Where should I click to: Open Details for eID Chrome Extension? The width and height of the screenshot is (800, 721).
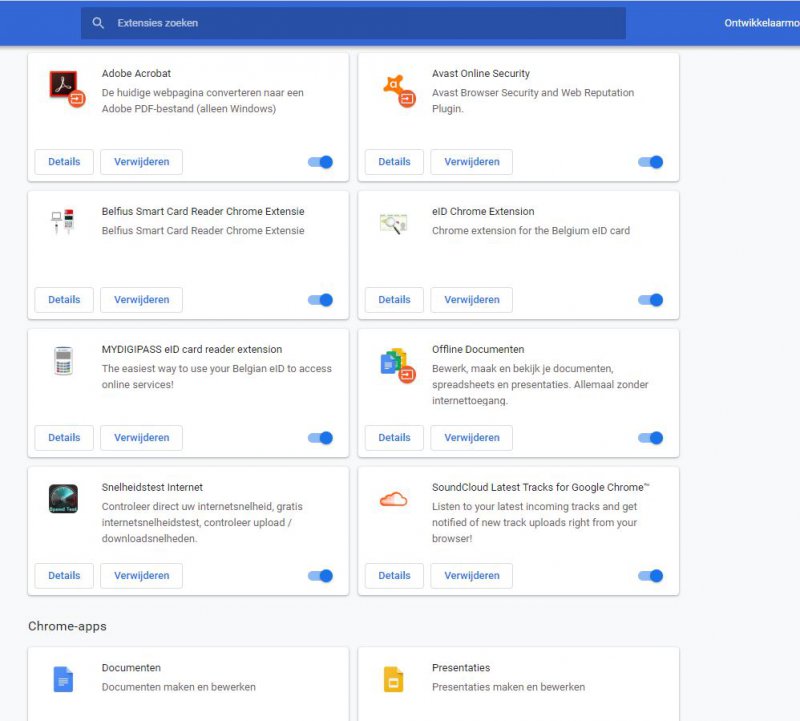pos(394,300)
